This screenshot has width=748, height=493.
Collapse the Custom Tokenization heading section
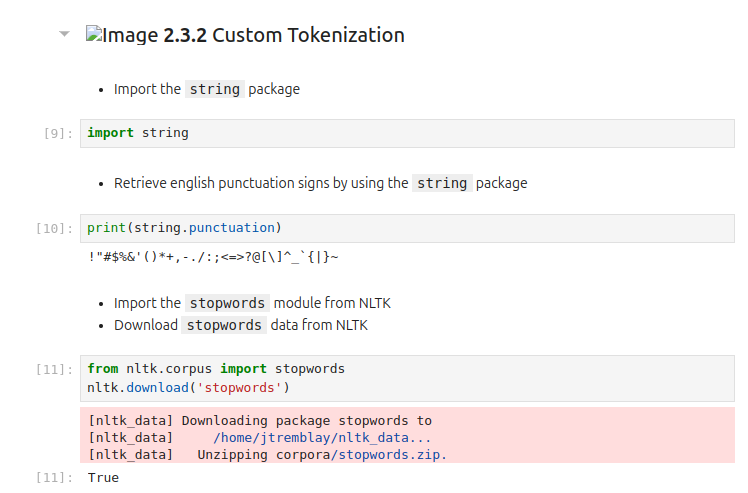65,34
